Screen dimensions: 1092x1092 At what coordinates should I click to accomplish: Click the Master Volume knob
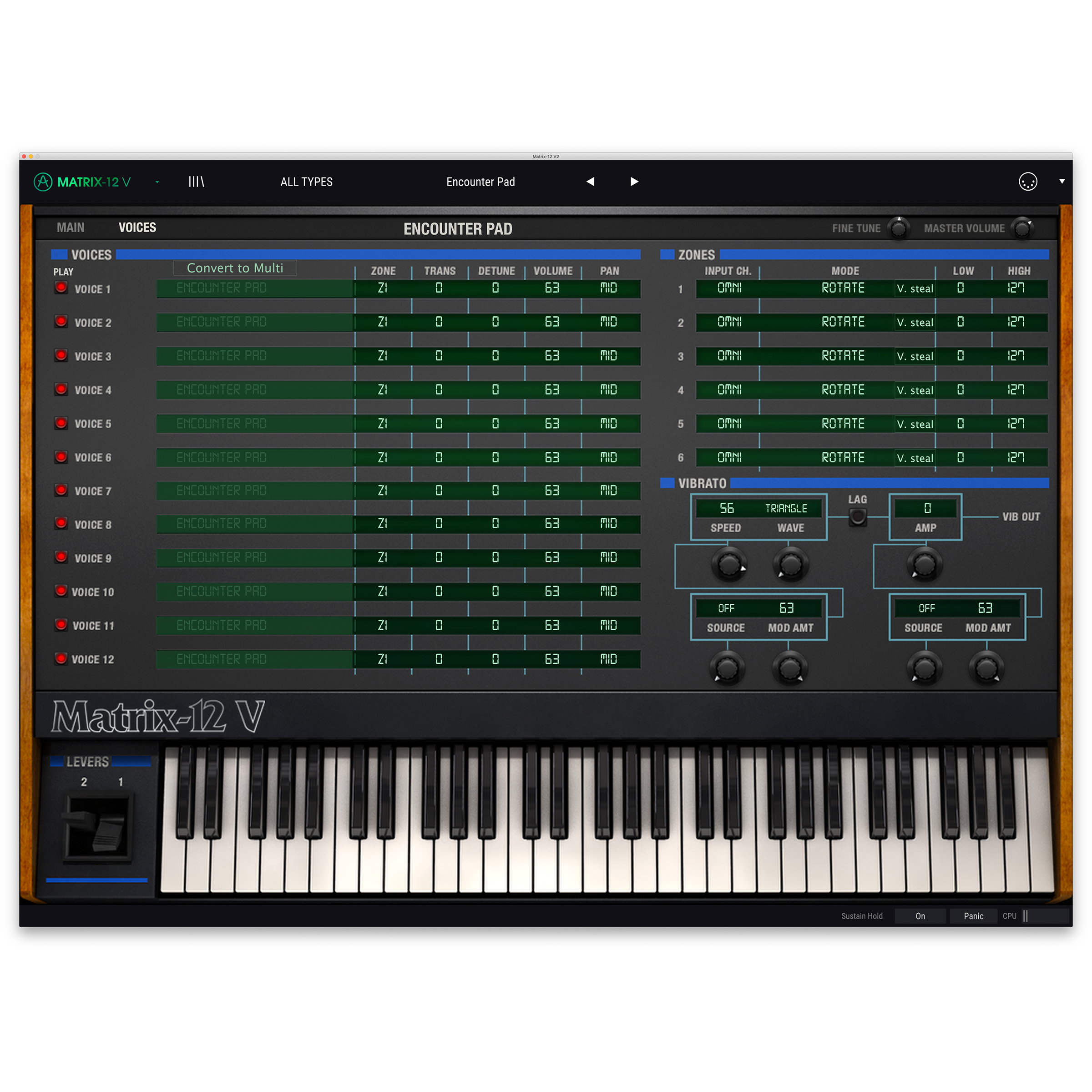(1021, 228)
